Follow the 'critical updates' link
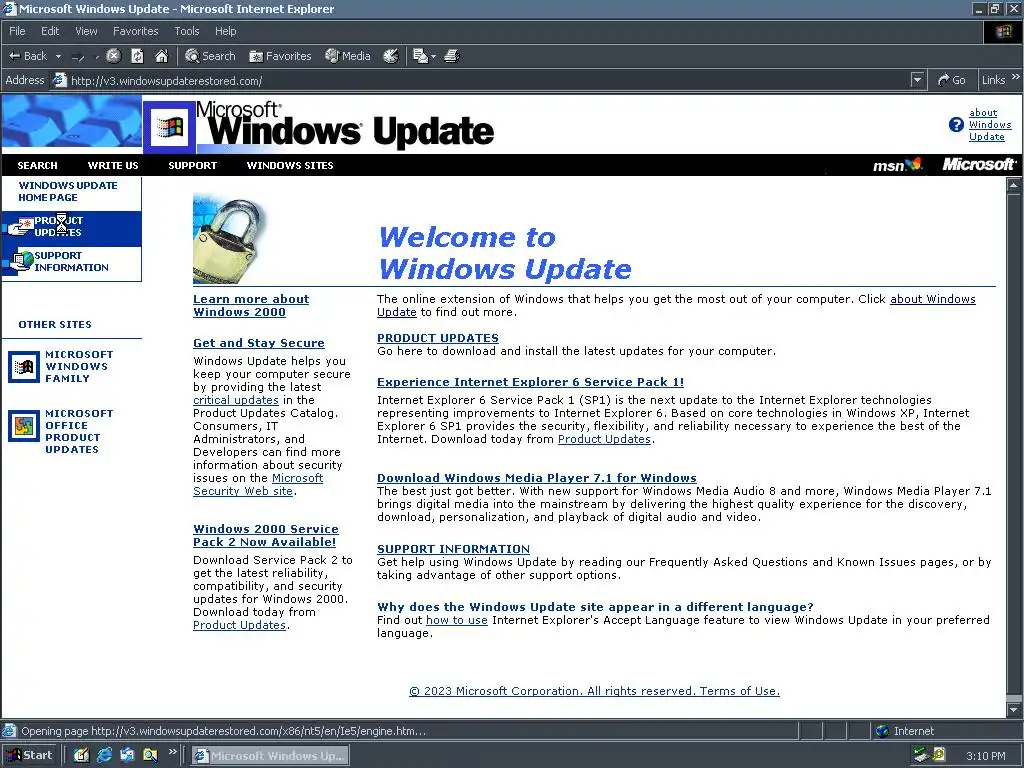Viewport: 1024px width, 768px height. click(236, 400)
